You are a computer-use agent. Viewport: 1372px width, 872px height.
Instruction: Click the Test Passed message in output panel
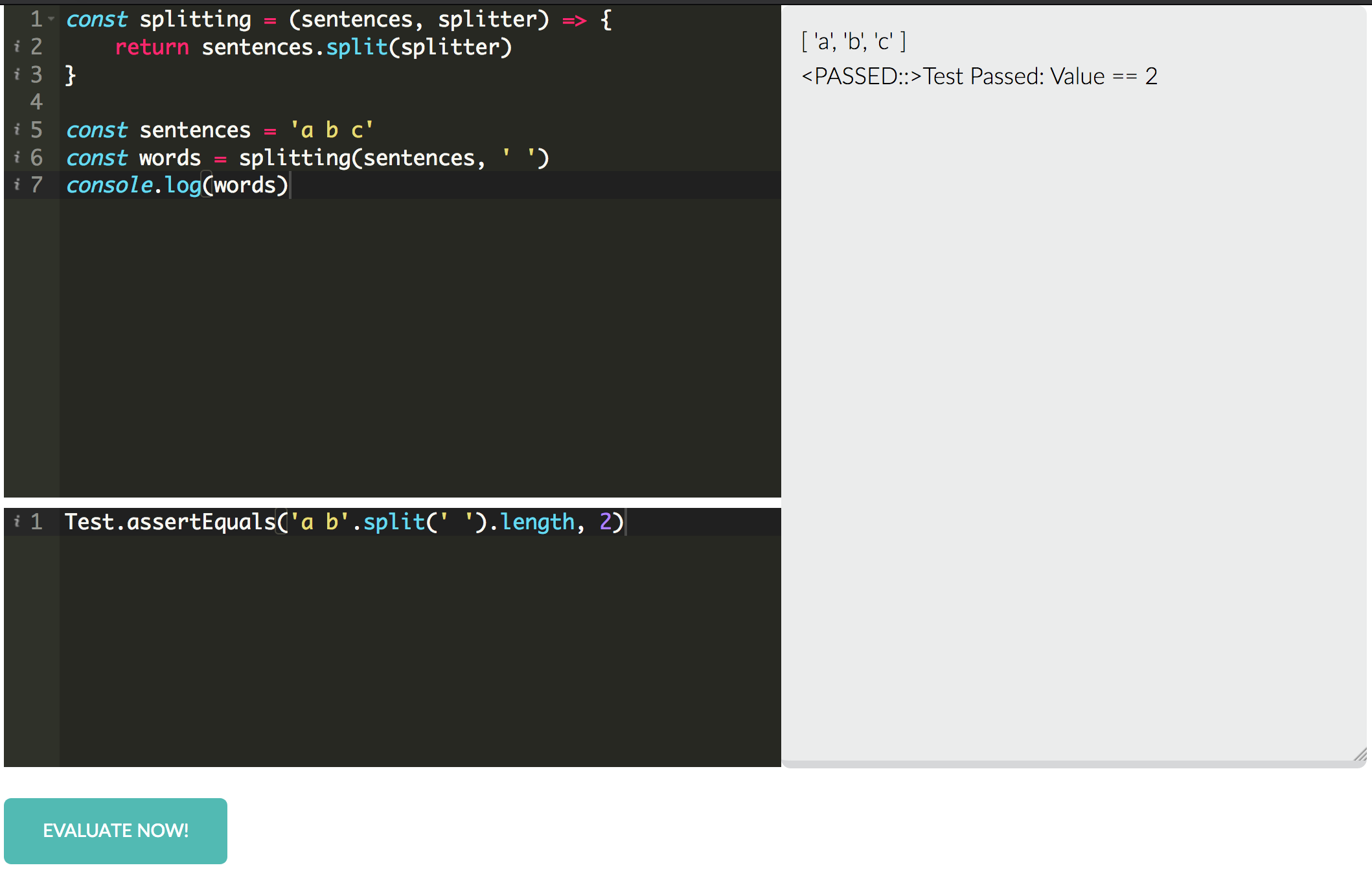tap(979, 76)
